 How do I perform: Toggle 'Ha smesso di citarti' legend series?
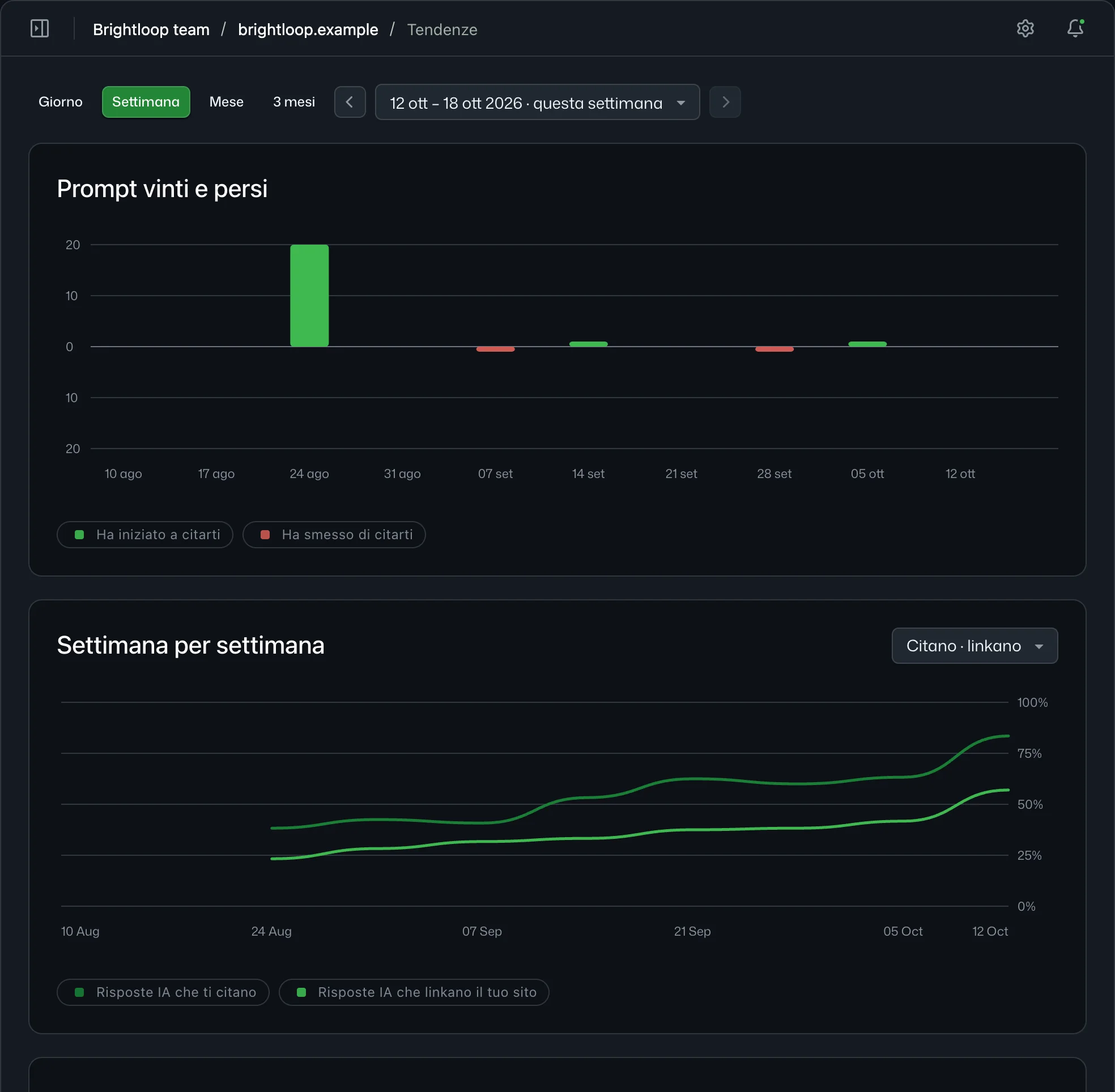pos(334,535)
